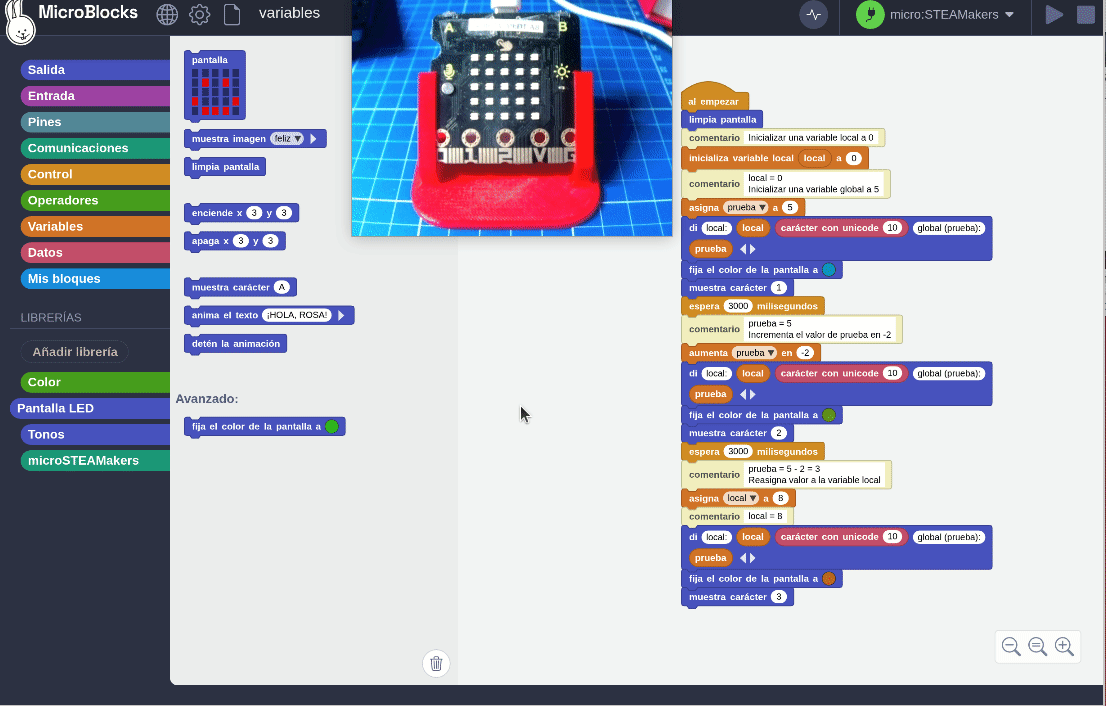Zoom in the scripting area

pos(1064,646)
